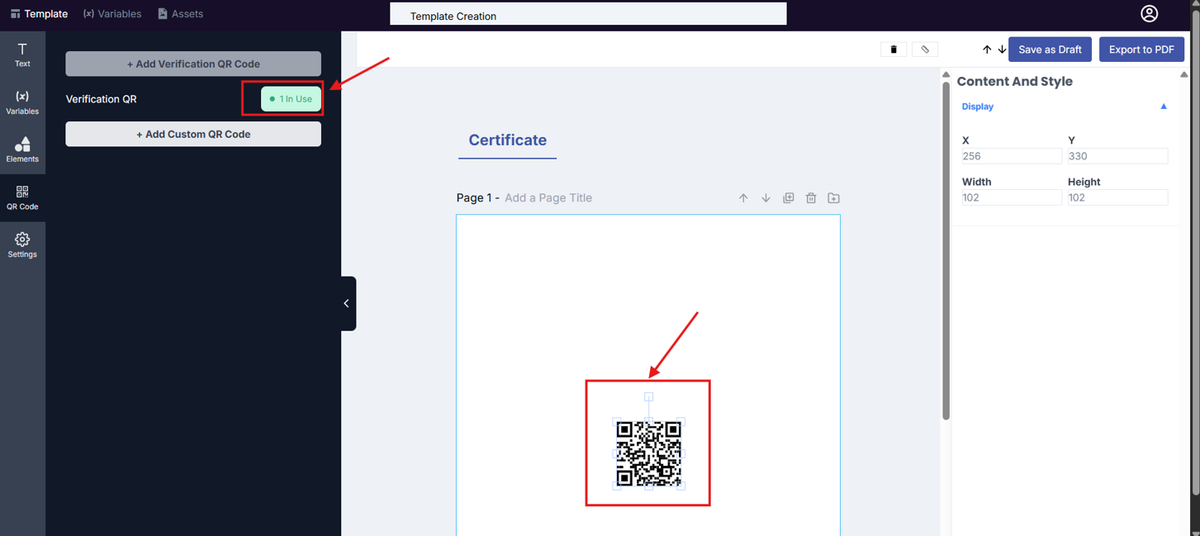Click Add Custom QR Code button
Viewport: 1200px width, 536px height.
click(x=193, y=134)
